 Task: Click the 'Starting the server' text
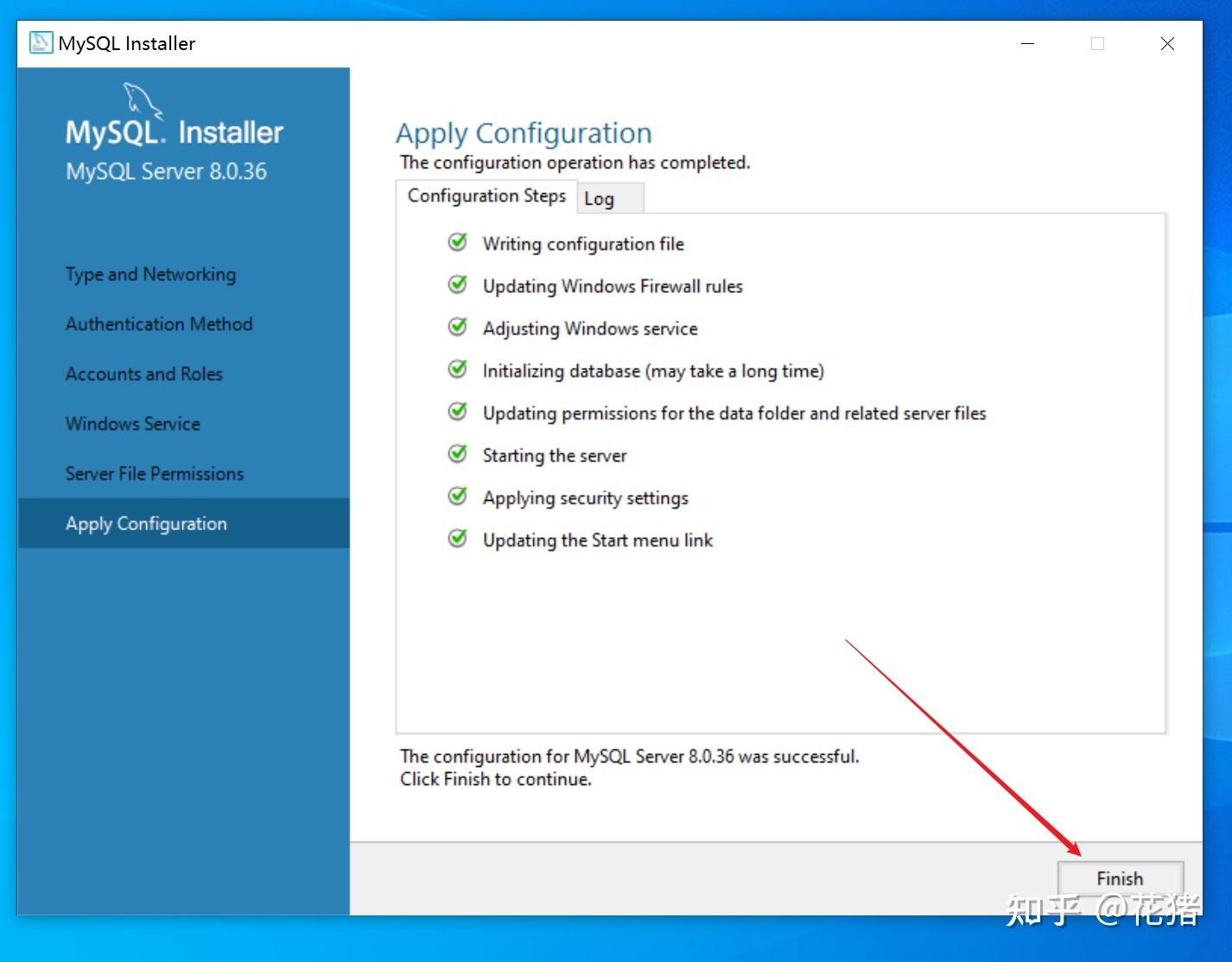click(x=555, y=456)
